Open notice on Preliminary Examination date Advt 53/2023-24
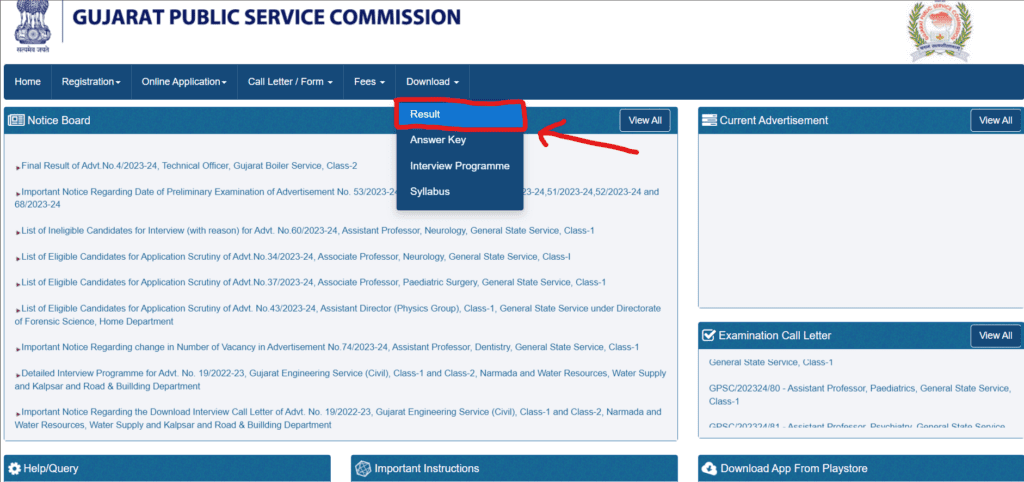This screenshot has width=1024, height=482. [337, 198]
